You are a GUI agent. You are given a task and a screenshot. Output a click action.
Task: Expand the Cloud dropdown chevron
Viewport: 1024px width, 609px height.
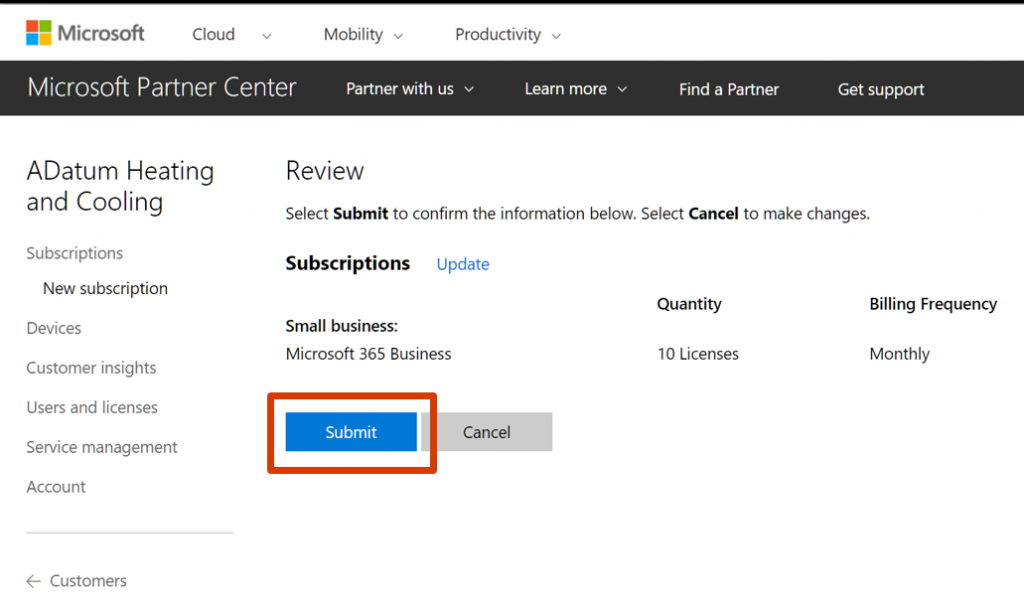[266, 36]
